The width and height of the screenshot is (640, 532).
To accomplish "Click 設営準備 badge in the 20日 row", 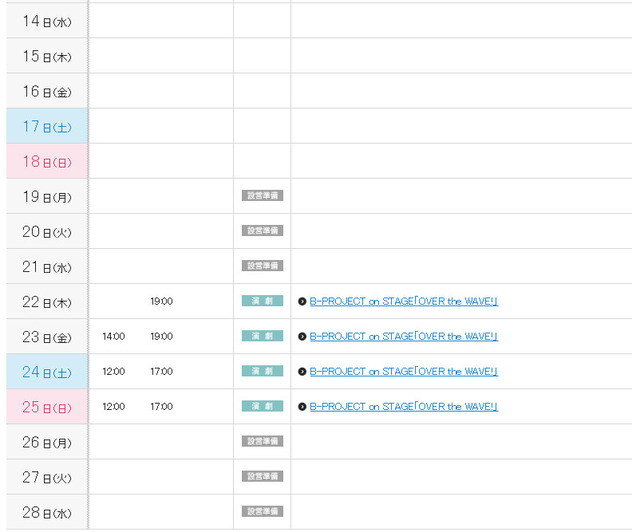I will click(262, 231).
